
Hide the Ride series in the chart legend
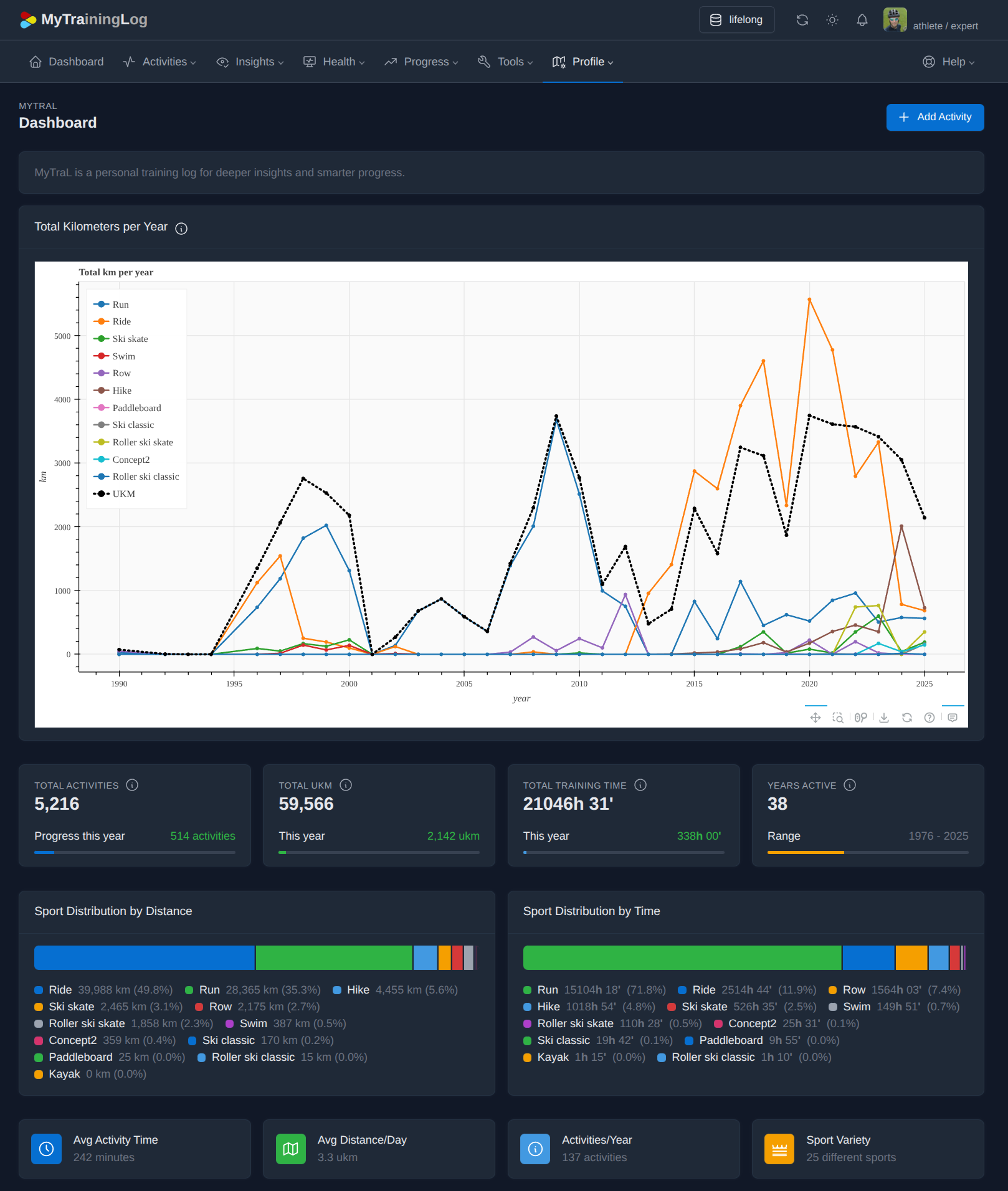(122, 321)
